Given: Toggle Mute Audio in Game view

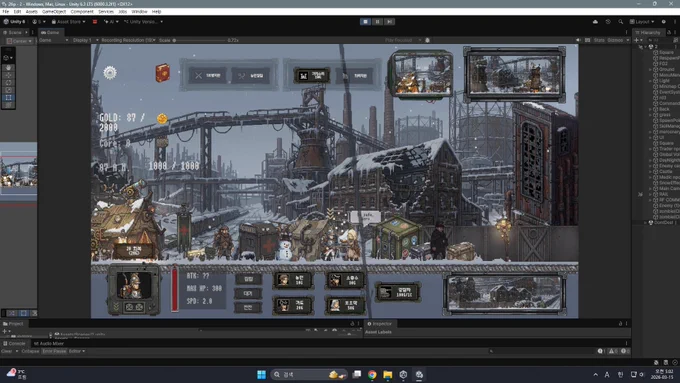Looking at the screenshot, I should tap(579, 40).
